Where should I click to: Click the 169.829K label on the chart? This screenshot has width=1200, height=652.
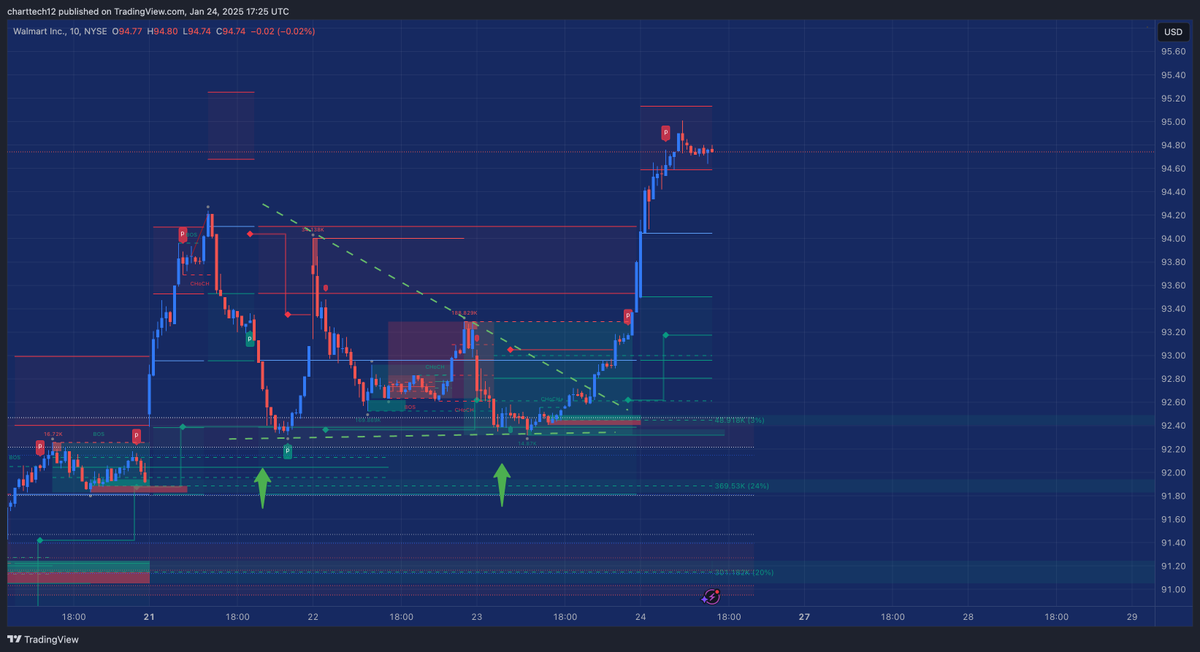coord(465,313)
